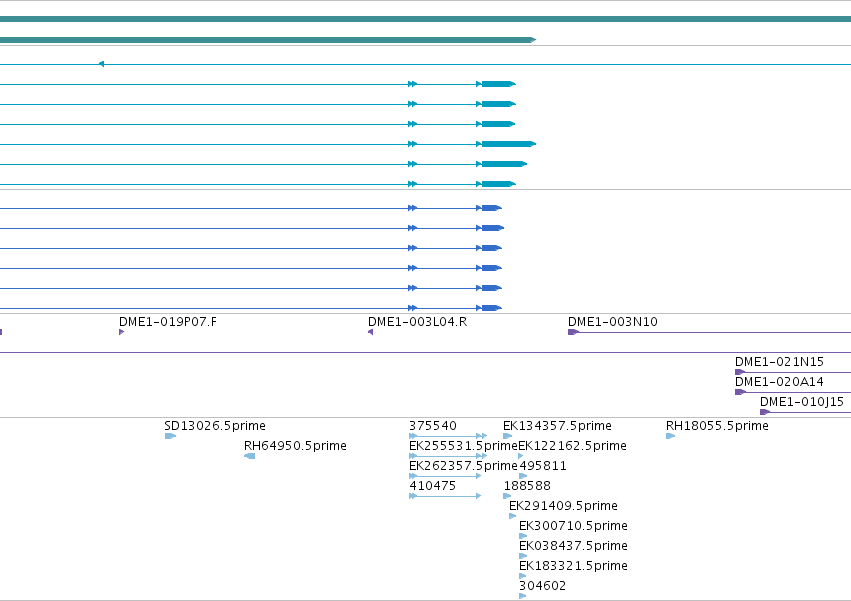
Task: Click the 375540 feature label
Action: point(433,426)
